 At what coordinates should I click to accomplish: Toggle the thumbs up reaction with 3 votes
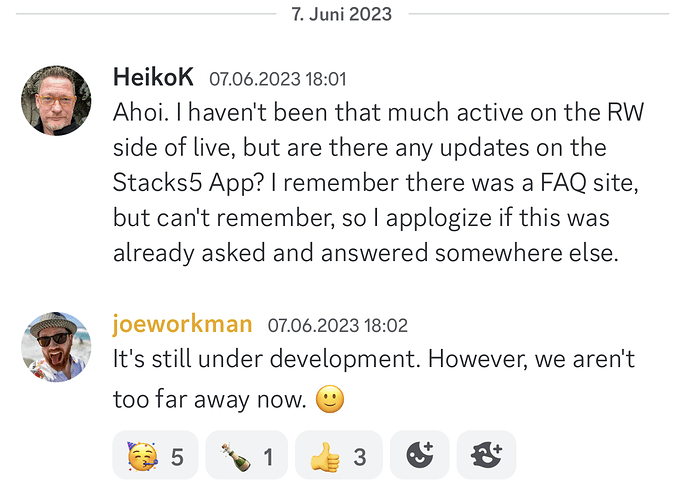tap(339, 455)
